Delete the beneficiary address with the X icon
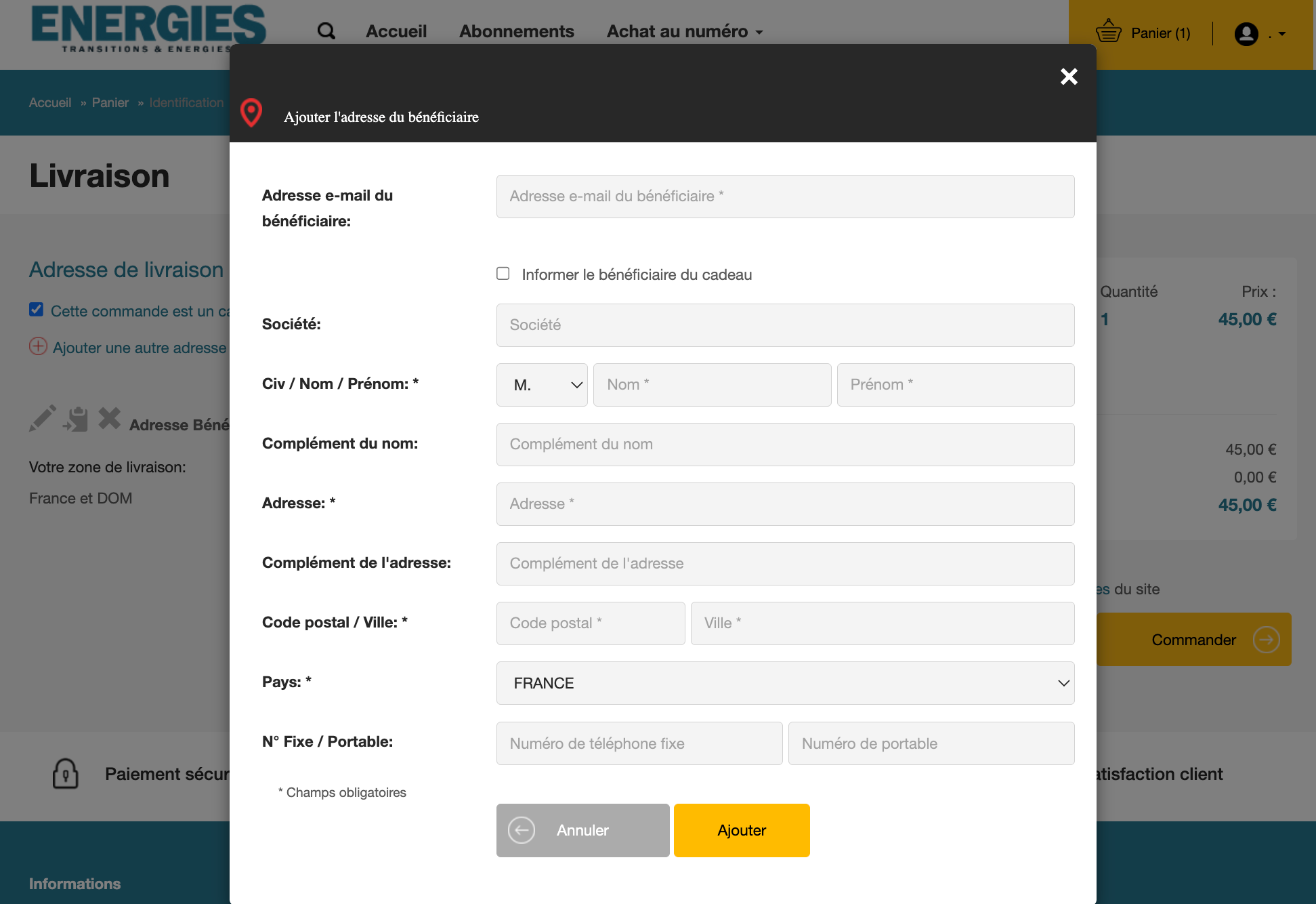Viewport: 1316px width, 904px height. tap(109, 418)
